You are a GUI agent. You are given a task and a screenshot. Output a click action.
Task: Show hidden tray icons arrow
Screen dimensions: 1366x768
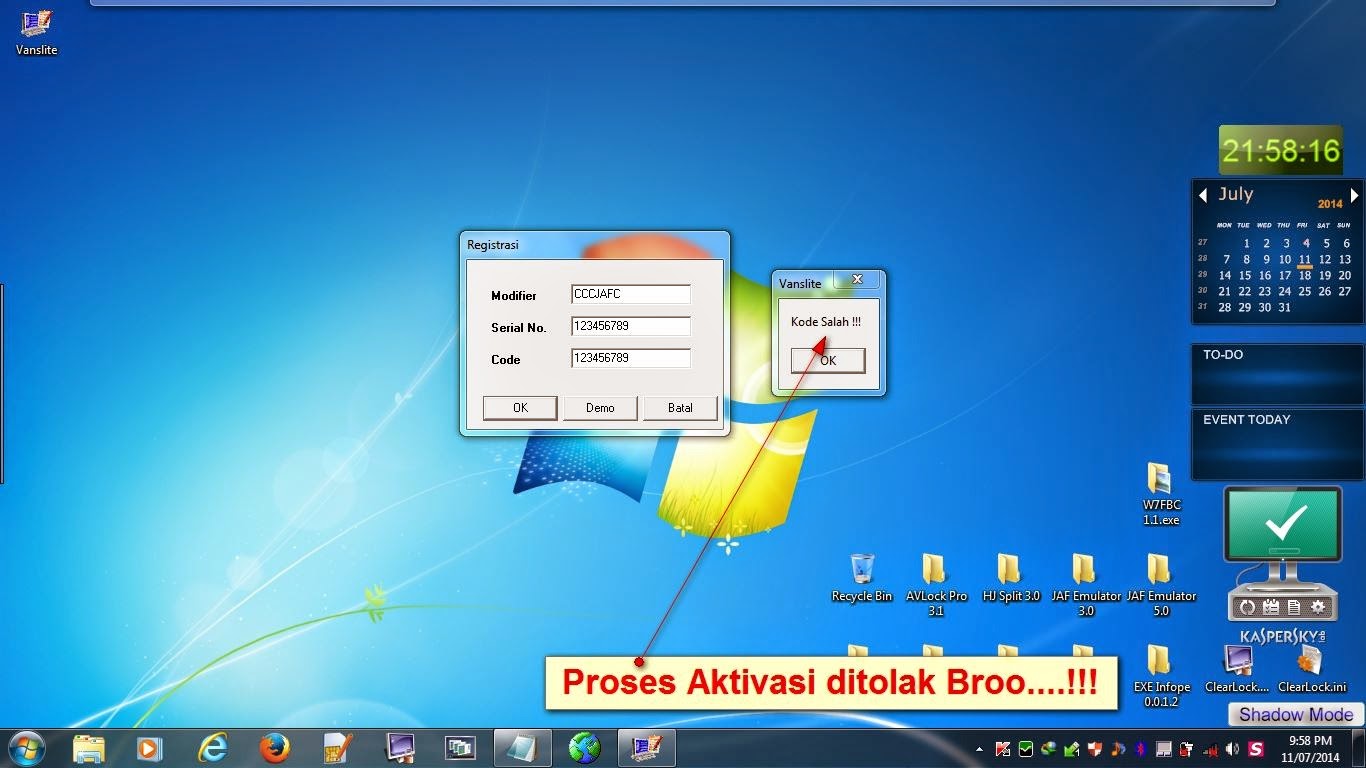click(x=979, y=749)
